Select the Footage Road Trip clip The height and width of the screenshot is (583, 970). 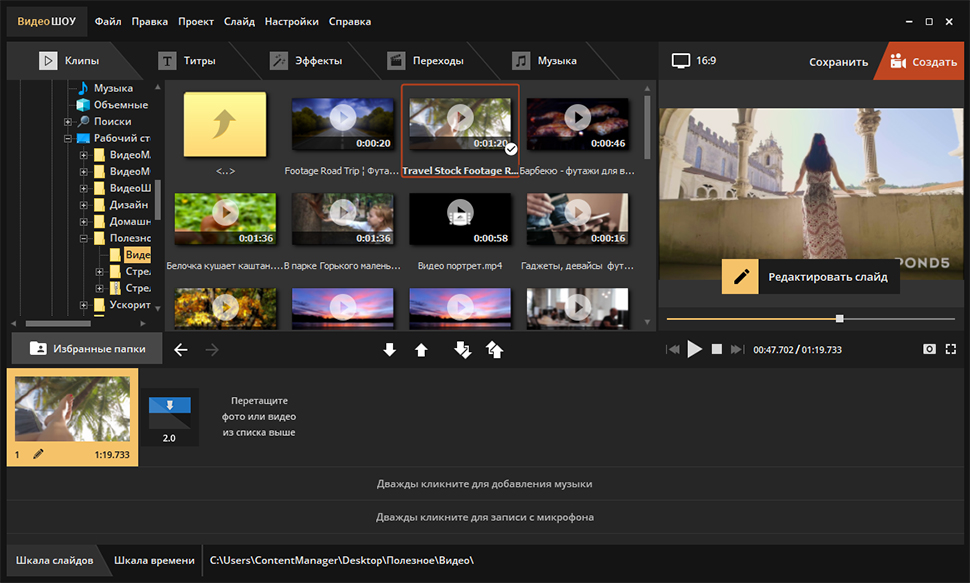pos(342,124)
